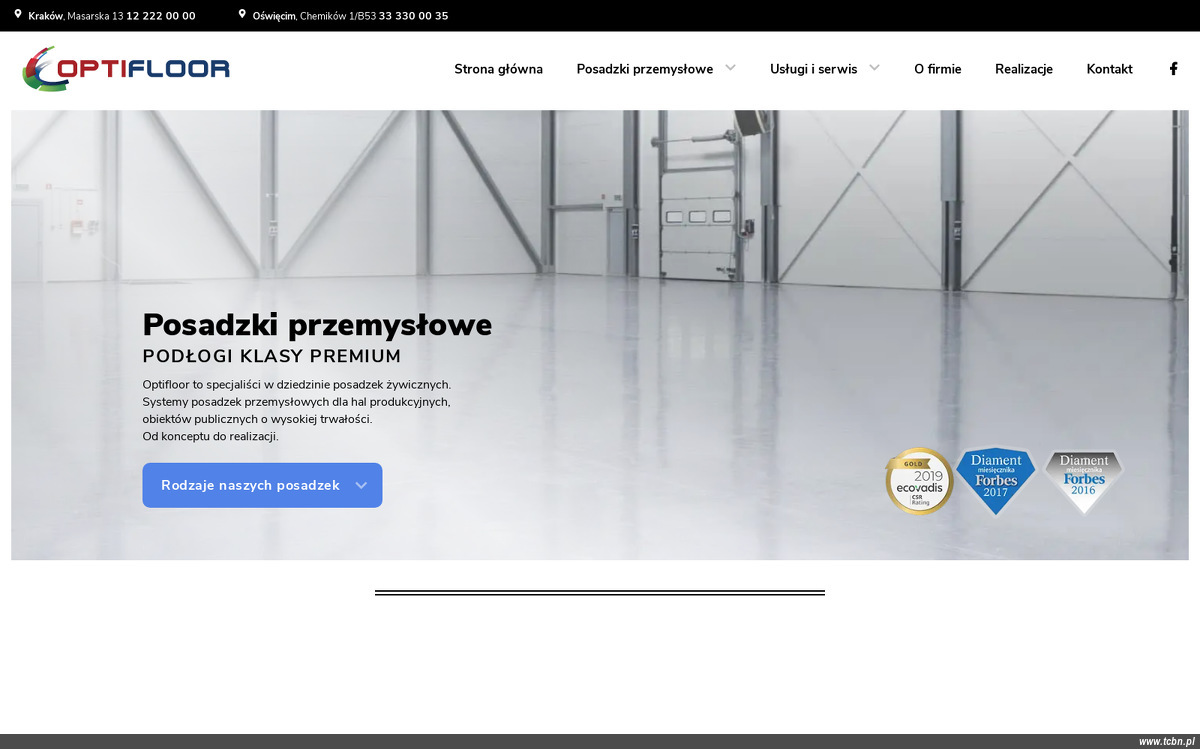
Task: Open the Facebook page icon
Action: coord(1173,69)
